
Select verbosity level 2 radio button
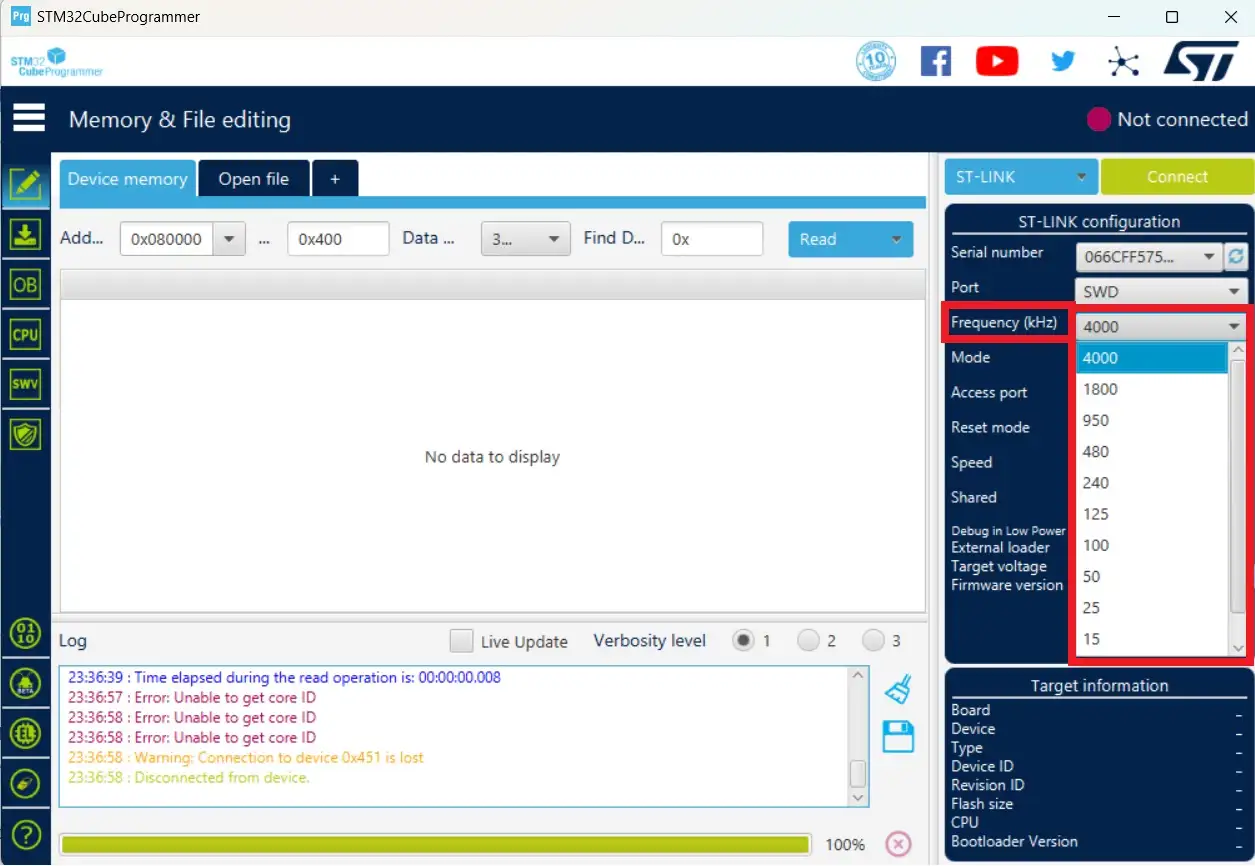[x=809, y=640]
